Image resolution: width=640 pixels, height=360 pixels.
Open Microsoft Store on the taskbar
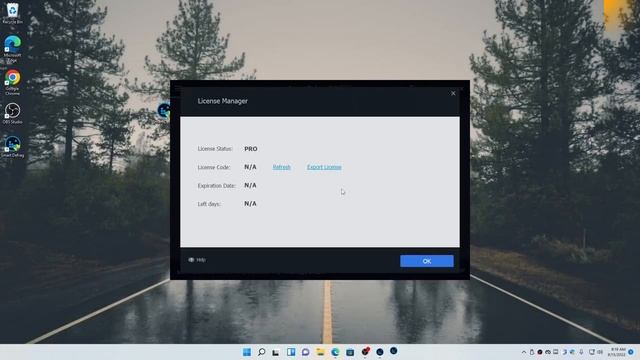[350, 352]
